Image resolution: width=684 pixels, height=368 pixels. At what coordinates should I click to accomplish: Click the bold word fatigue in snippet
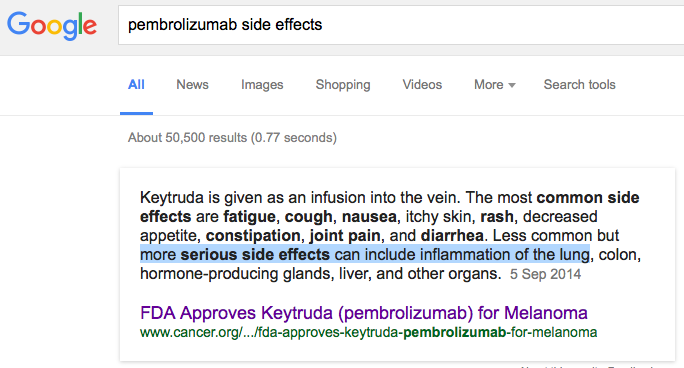coord(250,217)
